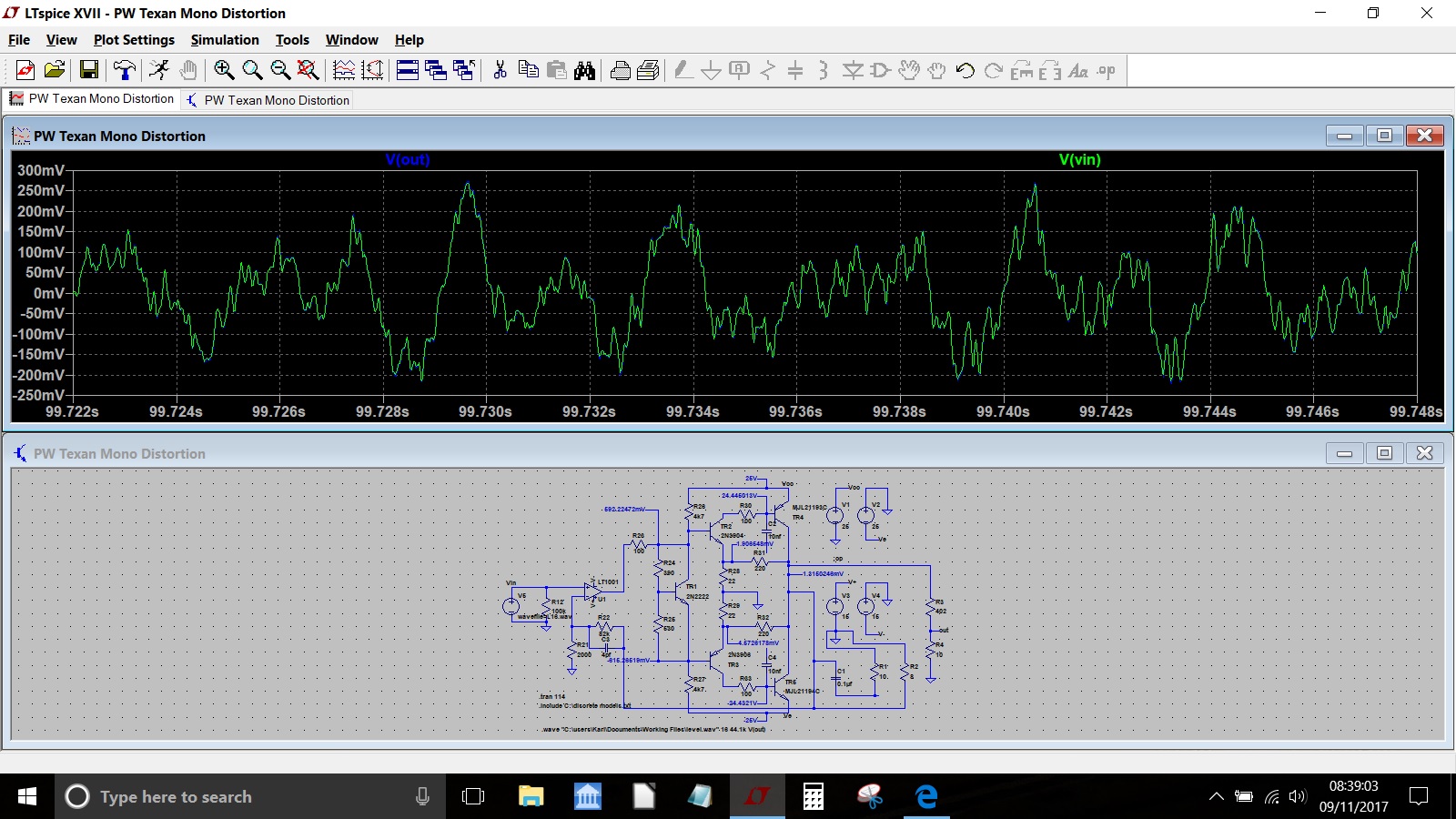Select the Move open-hand tool
Viewport: 1456px width, 819px height.
909,70
